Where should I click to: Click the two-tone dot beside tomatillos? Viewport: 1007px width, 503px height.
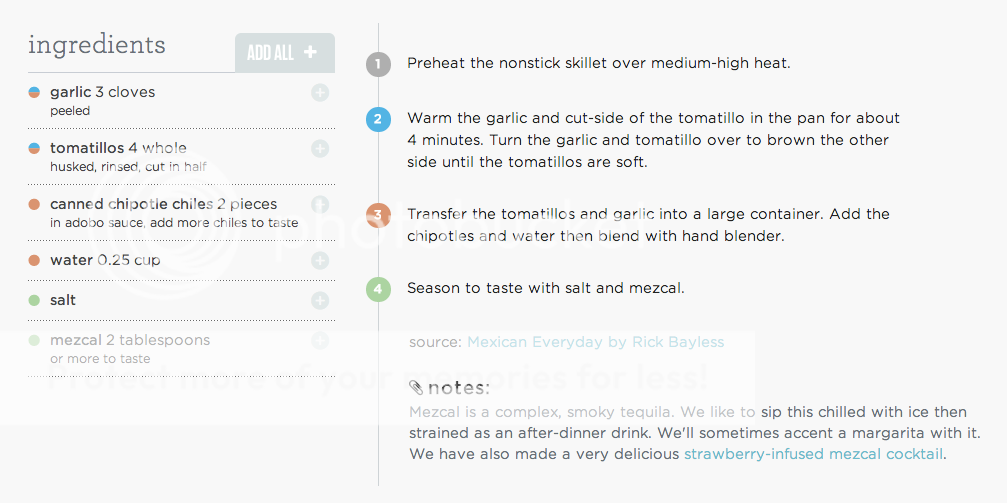point(34,148)
